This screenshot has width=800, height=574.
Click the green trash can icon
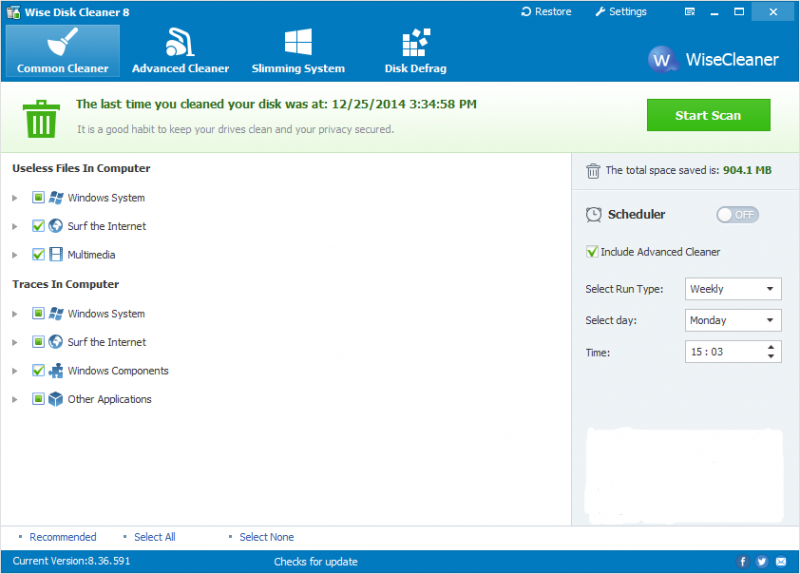tap(41, 119)
